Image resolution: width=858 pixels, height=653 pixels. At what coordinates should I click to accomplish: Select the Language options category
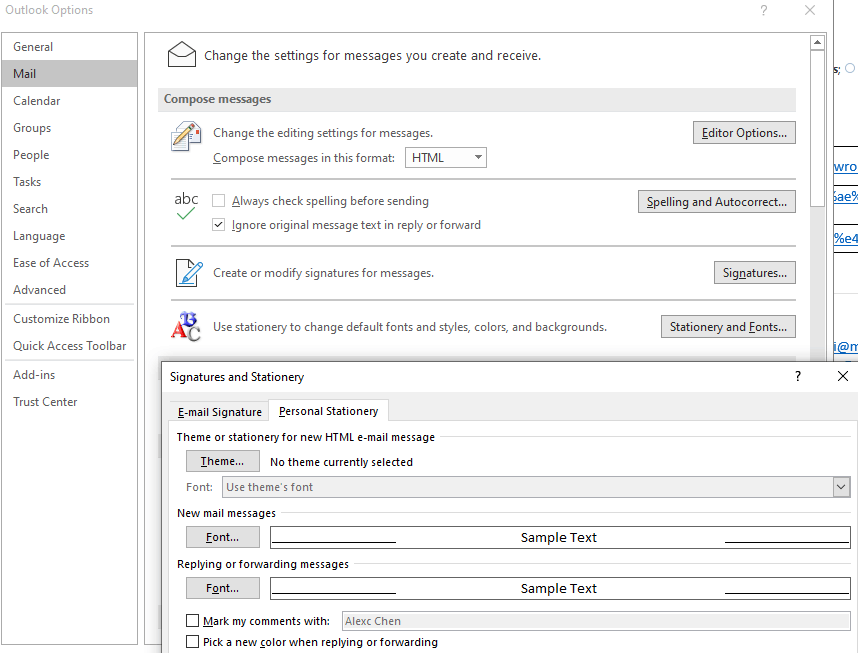click(x=69, y=236)
